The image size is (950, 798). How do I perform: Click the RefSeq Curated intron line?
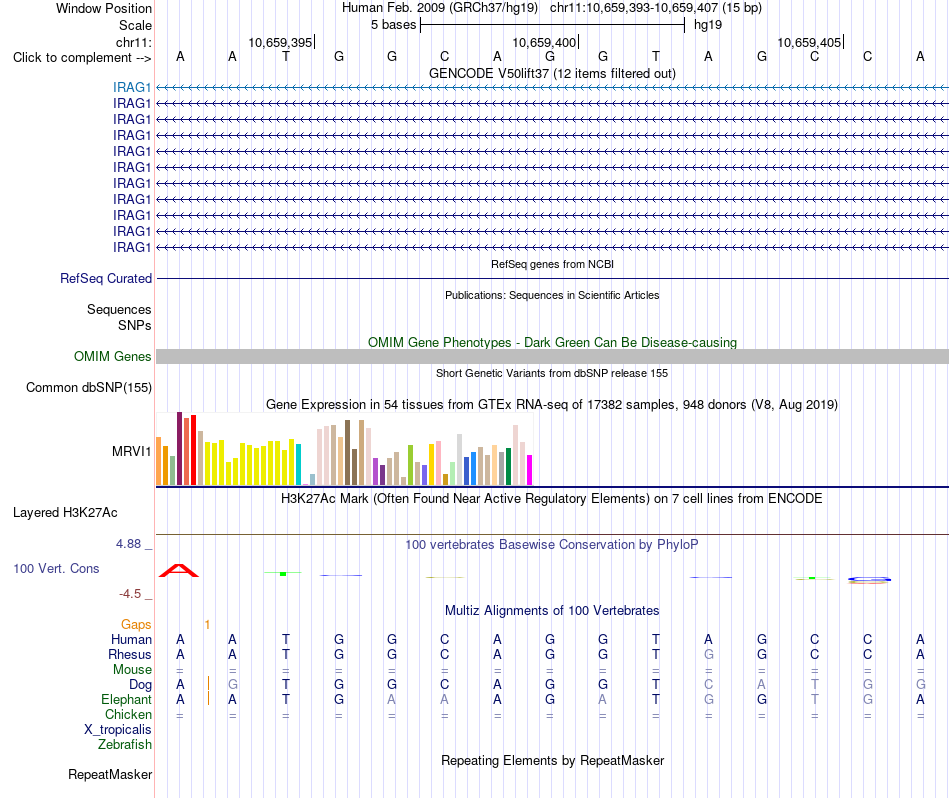coord(552,279)
